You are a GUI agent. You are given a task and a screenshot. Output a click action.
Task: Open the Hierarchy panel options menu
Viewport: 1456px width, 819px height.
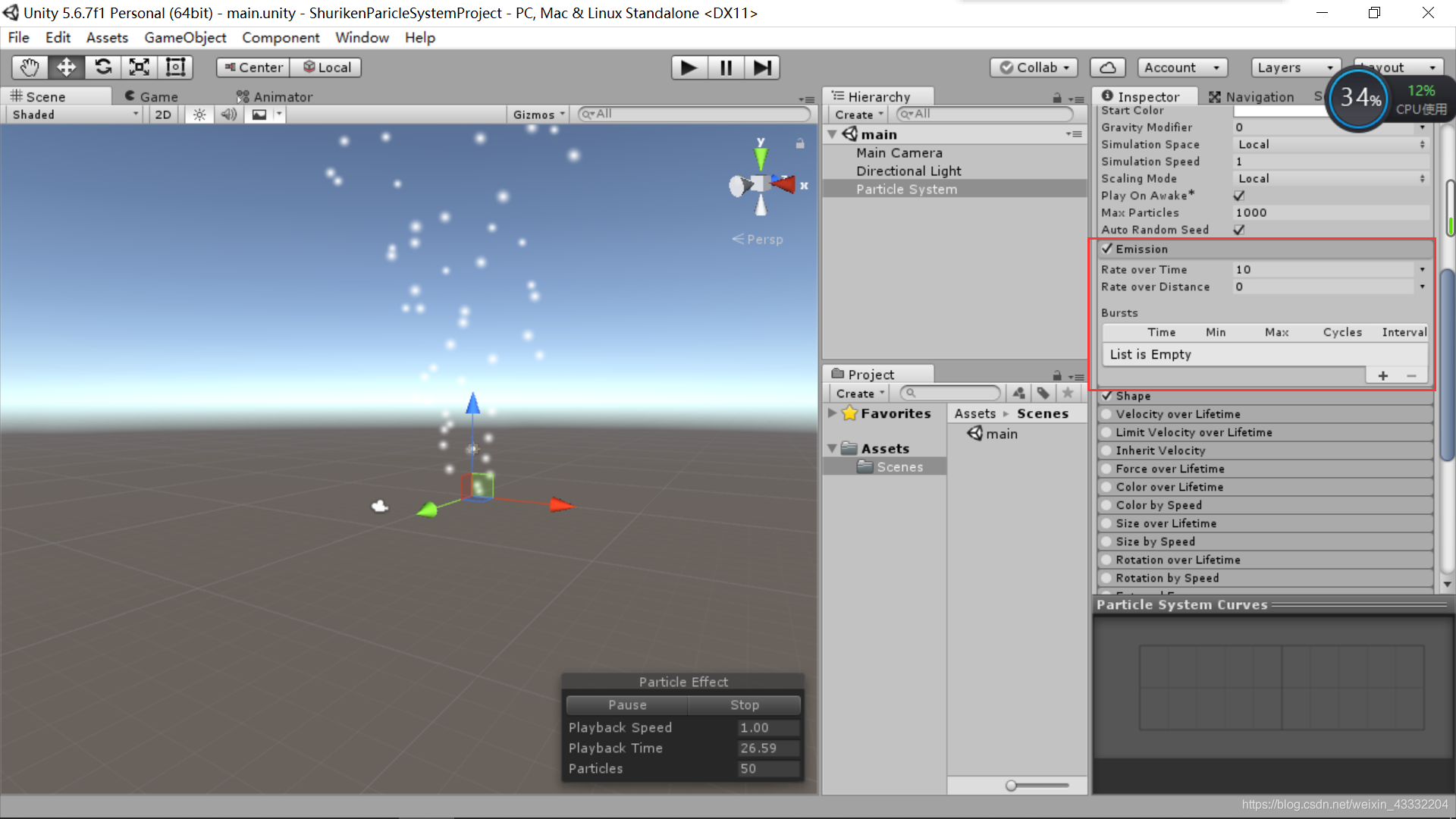point(1076,99)
